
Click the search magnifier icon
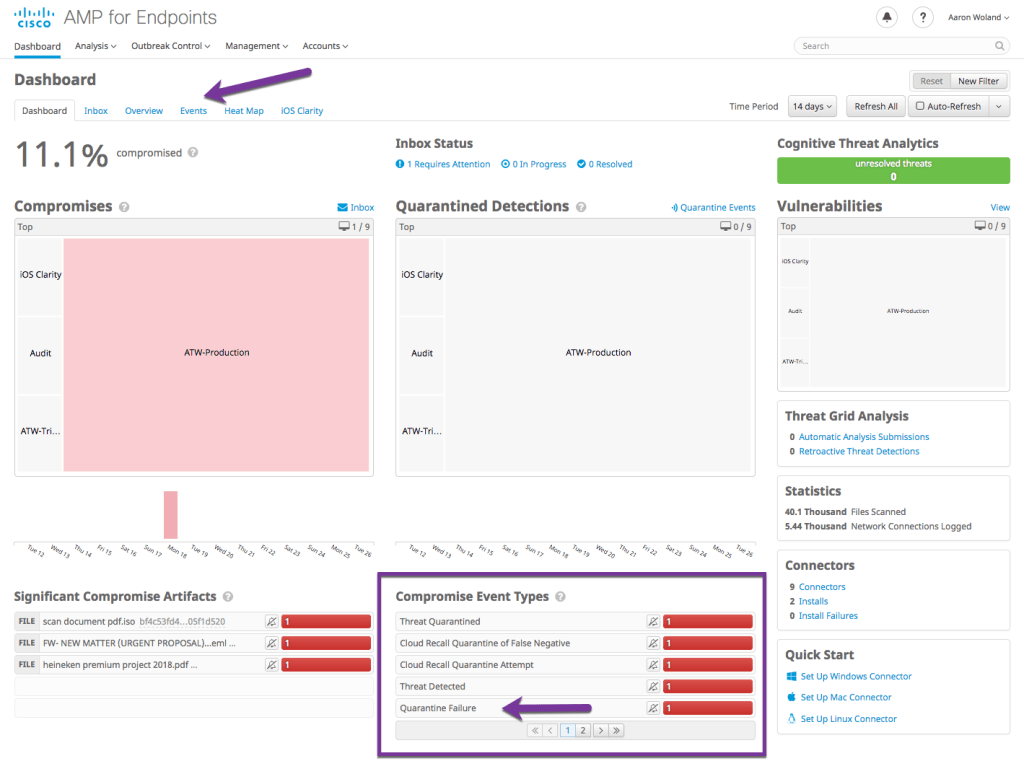999,46
